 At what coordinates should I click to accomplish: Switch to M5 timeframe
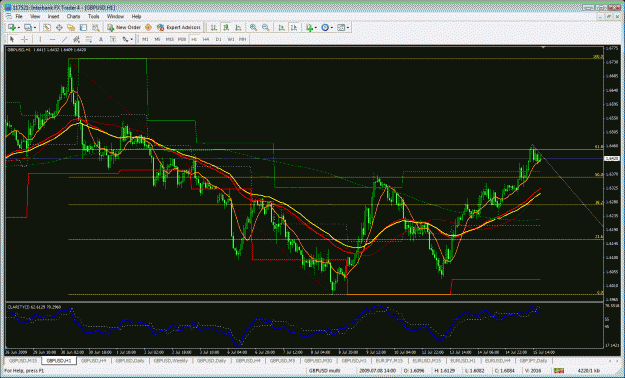click(157, 39)
